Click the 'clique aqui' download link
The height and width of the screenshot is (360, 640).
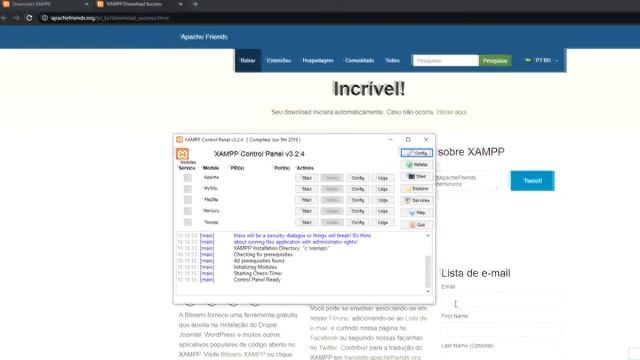coord(451,112)
